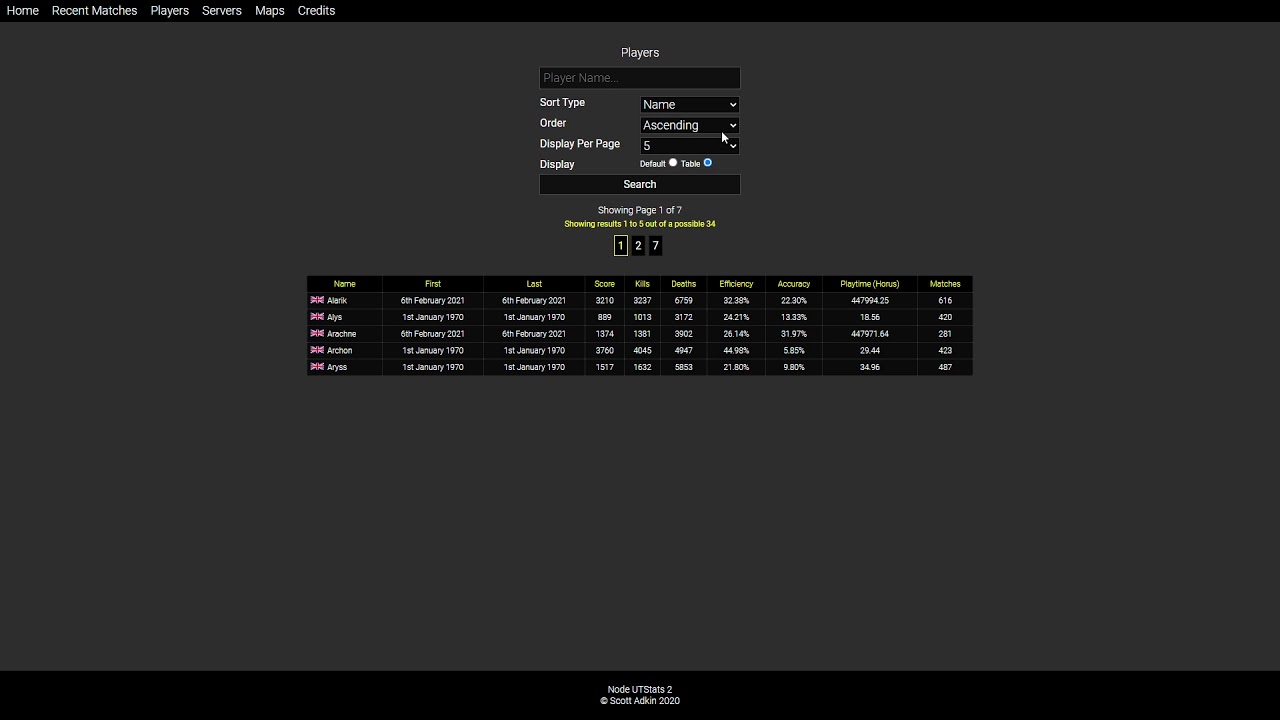
Task: Click Arachne's accuracy value 31.97%
Action: [794, 334]
